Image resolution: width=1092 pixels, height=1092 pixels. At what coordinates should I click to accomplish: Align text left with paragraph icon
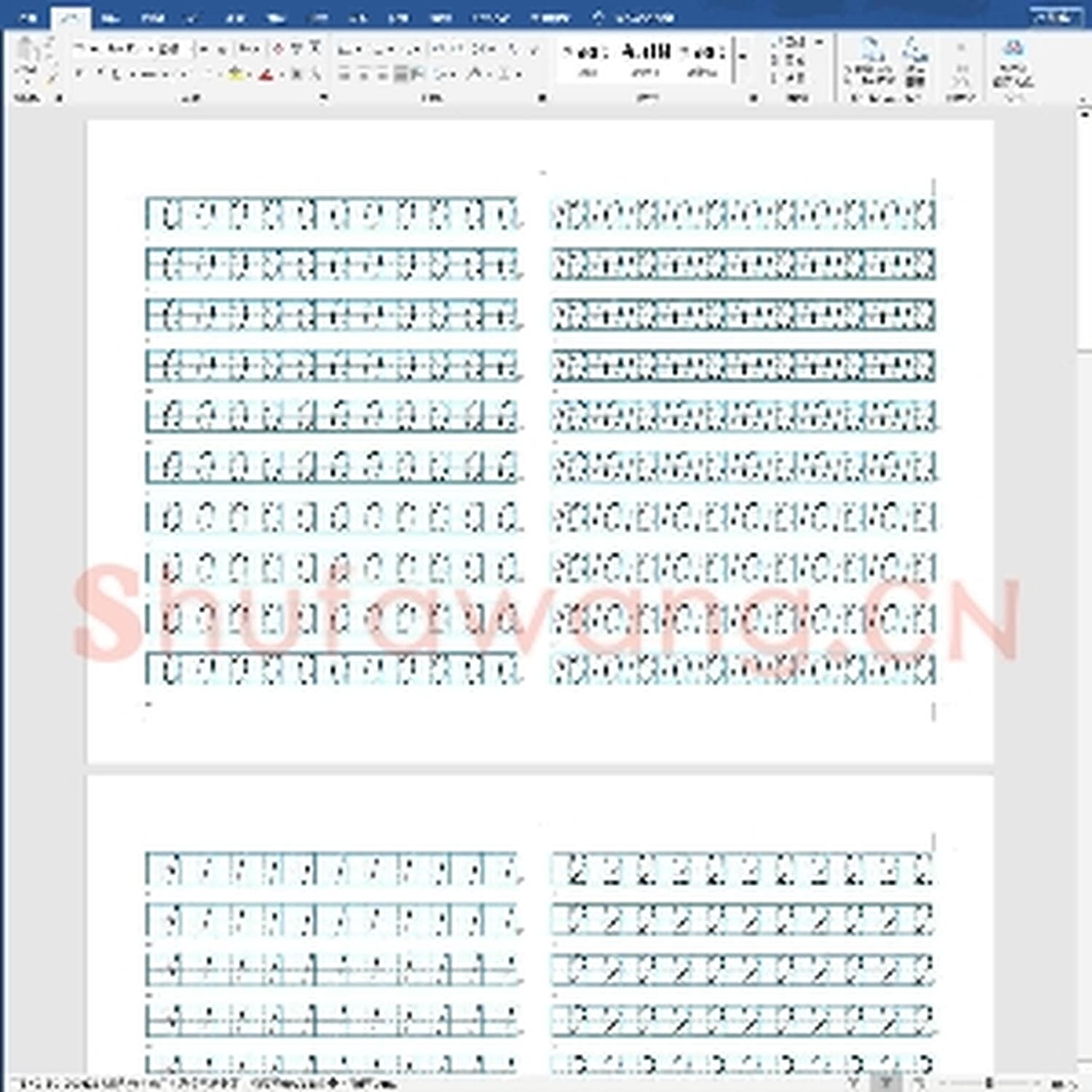point(345,74)
